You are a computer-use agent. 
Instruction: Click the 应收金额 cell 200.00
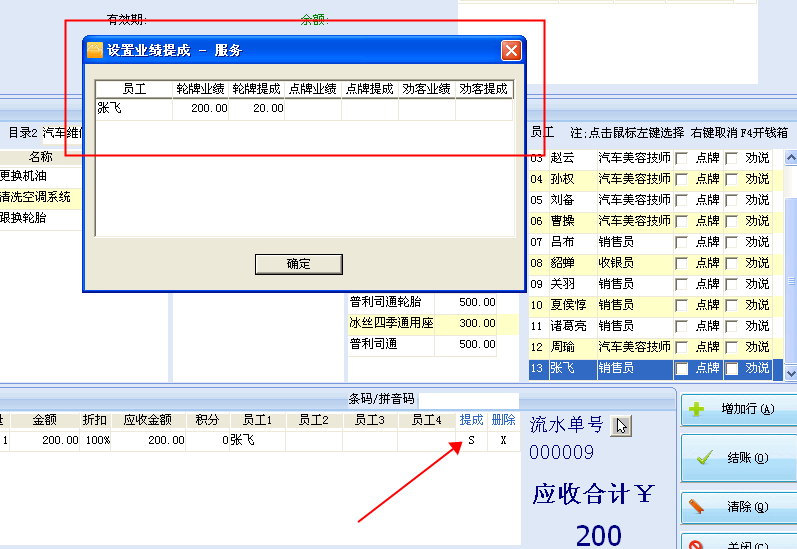pos(148,440)
